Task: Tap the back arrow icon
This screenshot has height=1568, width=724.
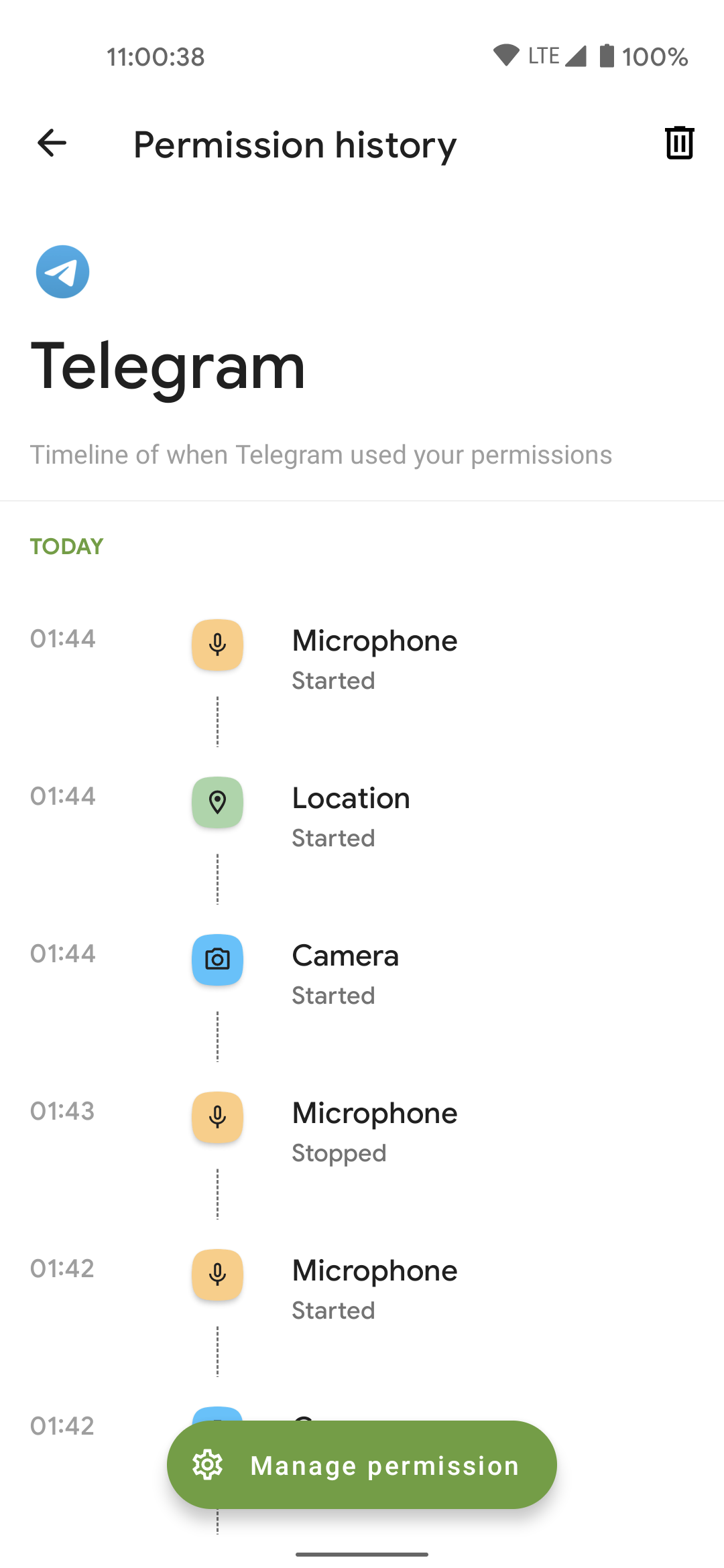Action: [52, 143]
